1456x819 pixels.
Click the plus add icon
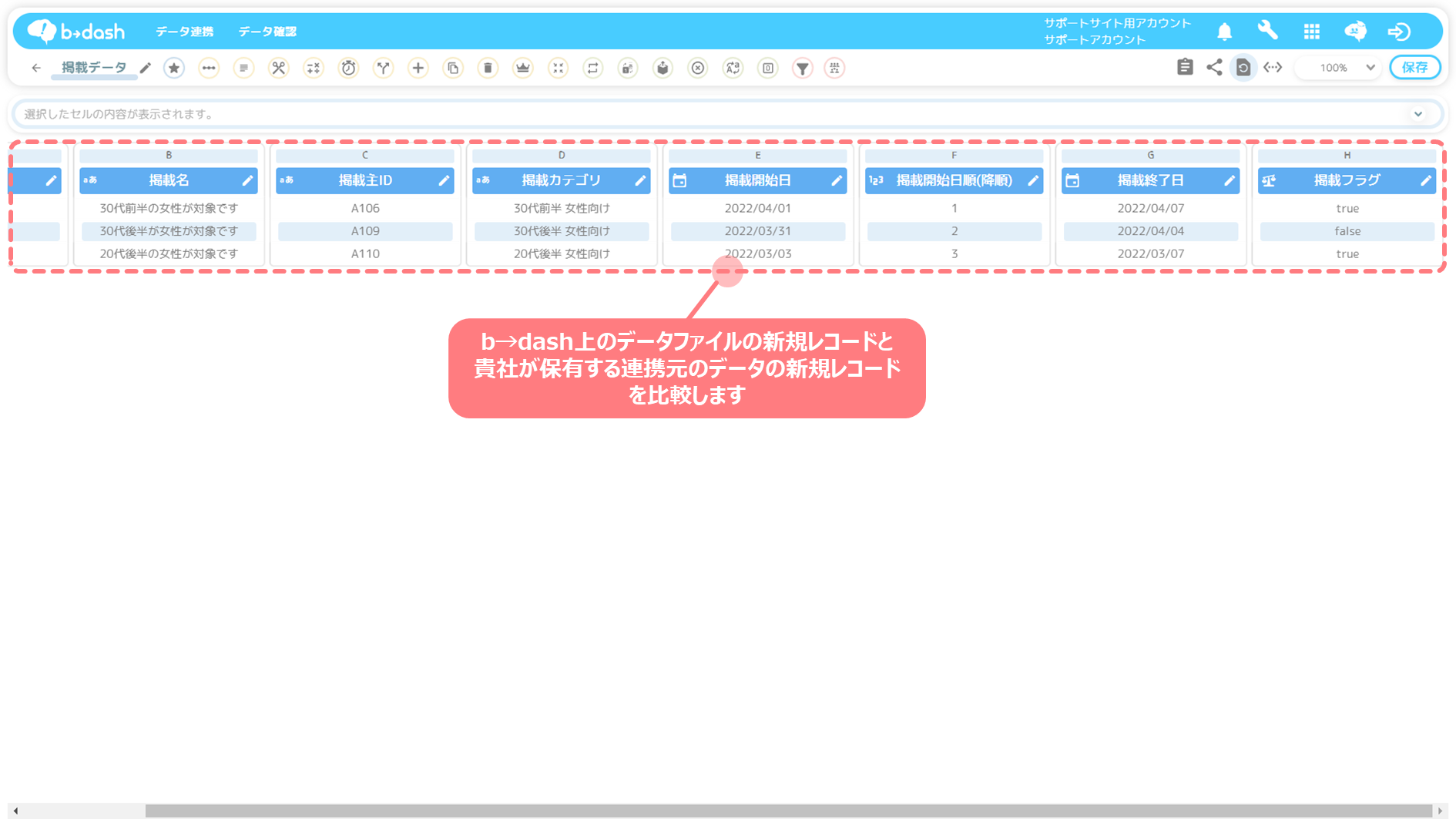418,68
